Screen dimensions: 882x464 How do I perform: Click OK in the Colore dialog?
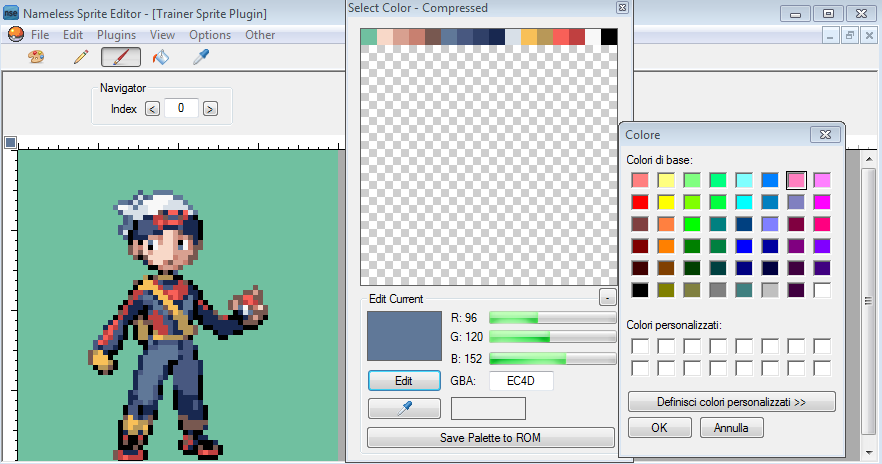[659, 427]
